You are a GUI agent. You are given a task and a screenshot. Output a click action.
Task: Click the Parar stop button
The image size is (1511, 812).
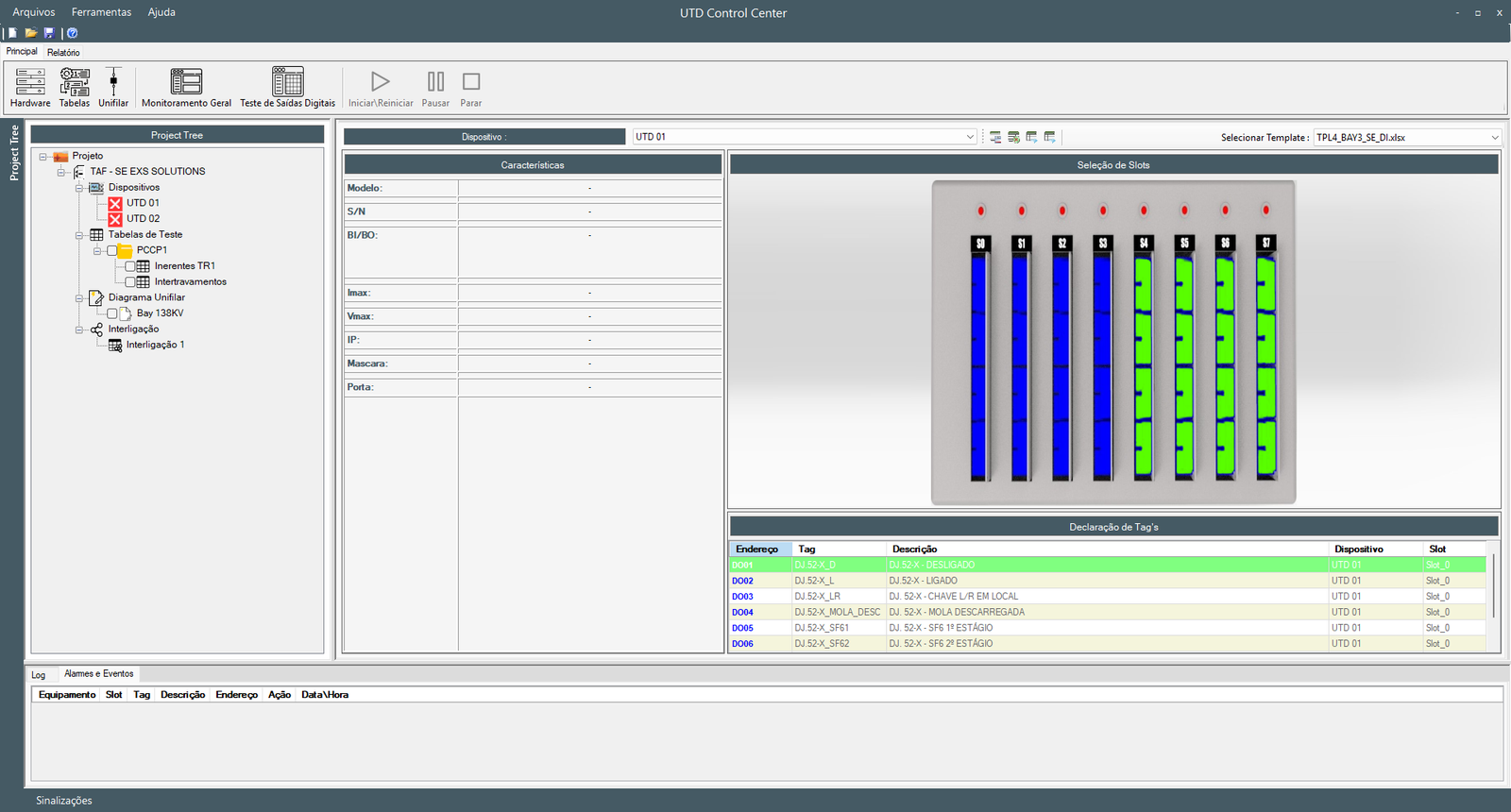pos(471,88)
